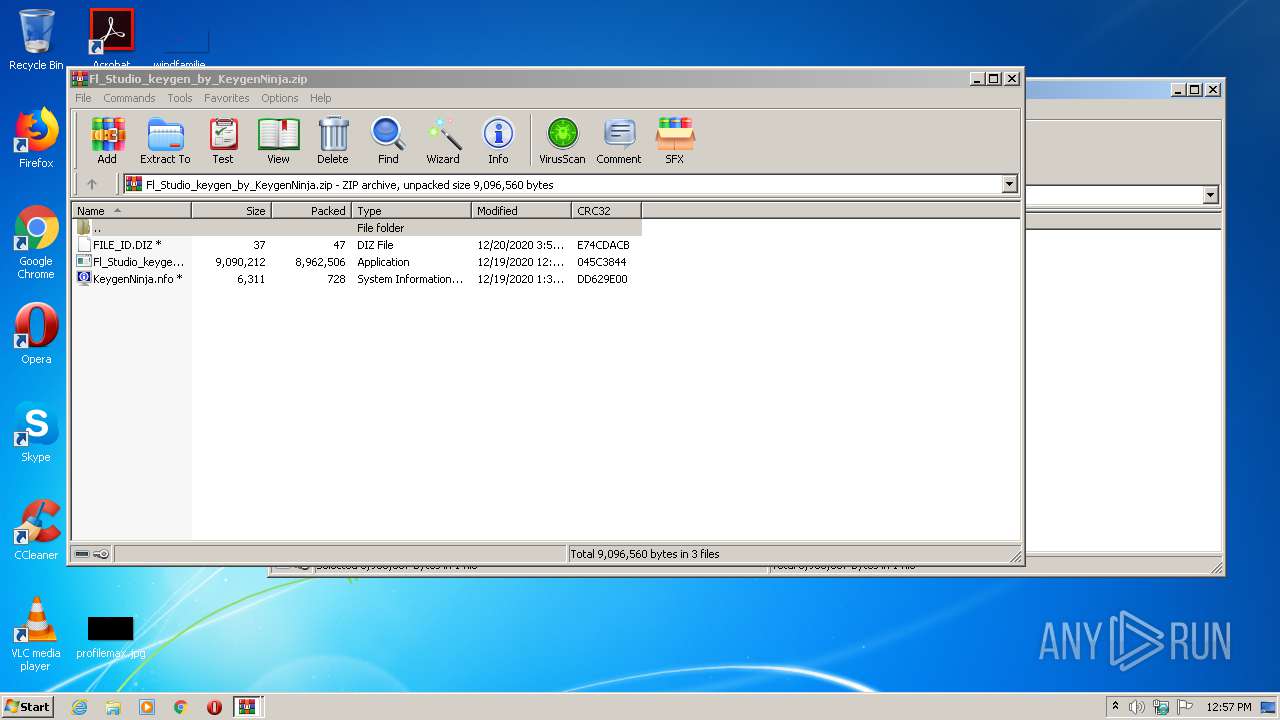This screenshot has width=1280, height=720.
Task: Sort by Type column header
Action: click(x=411, y=211)
